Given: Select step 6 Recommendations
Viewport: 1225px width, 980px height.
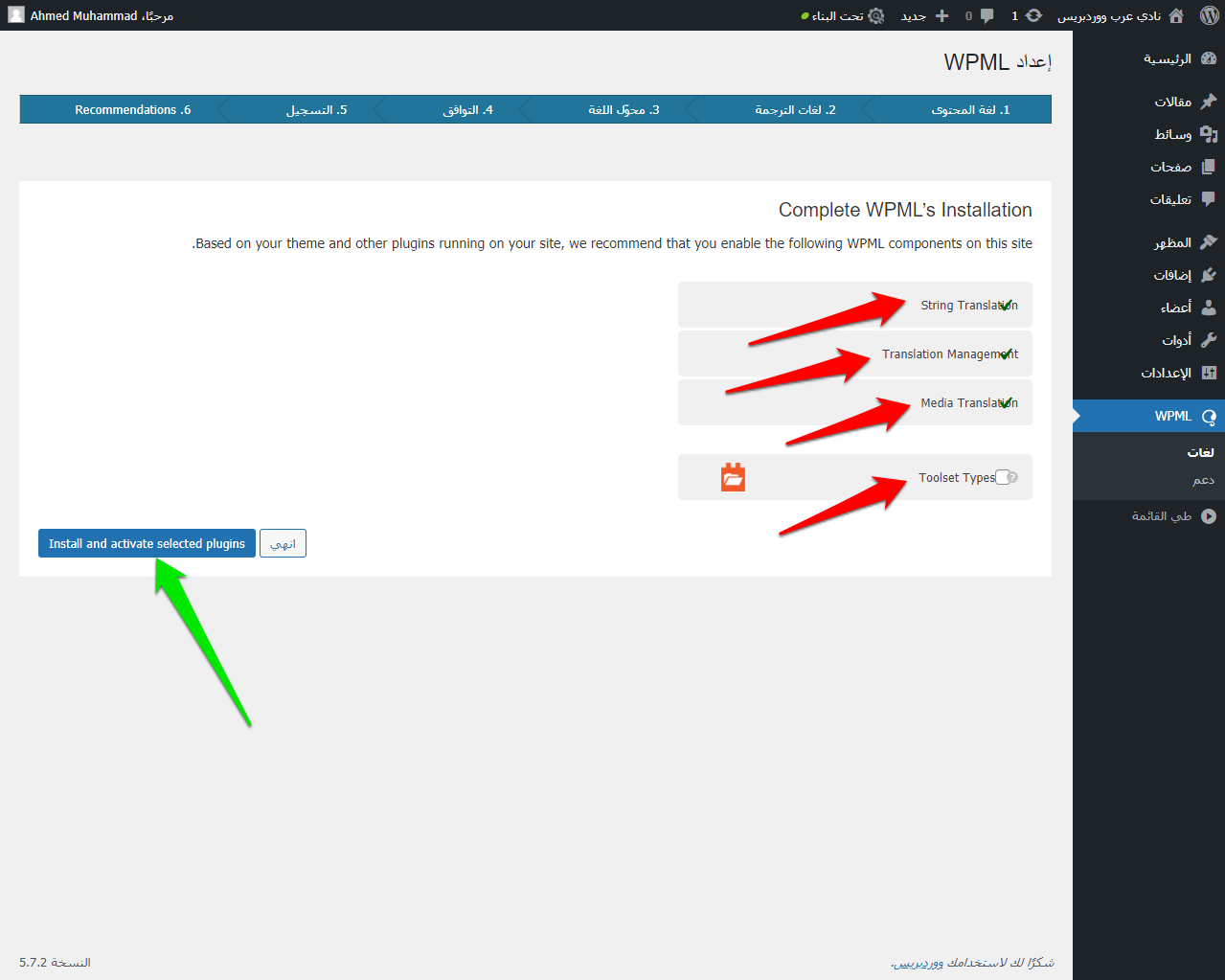Looking at the screenshot, I should point(132,110).
